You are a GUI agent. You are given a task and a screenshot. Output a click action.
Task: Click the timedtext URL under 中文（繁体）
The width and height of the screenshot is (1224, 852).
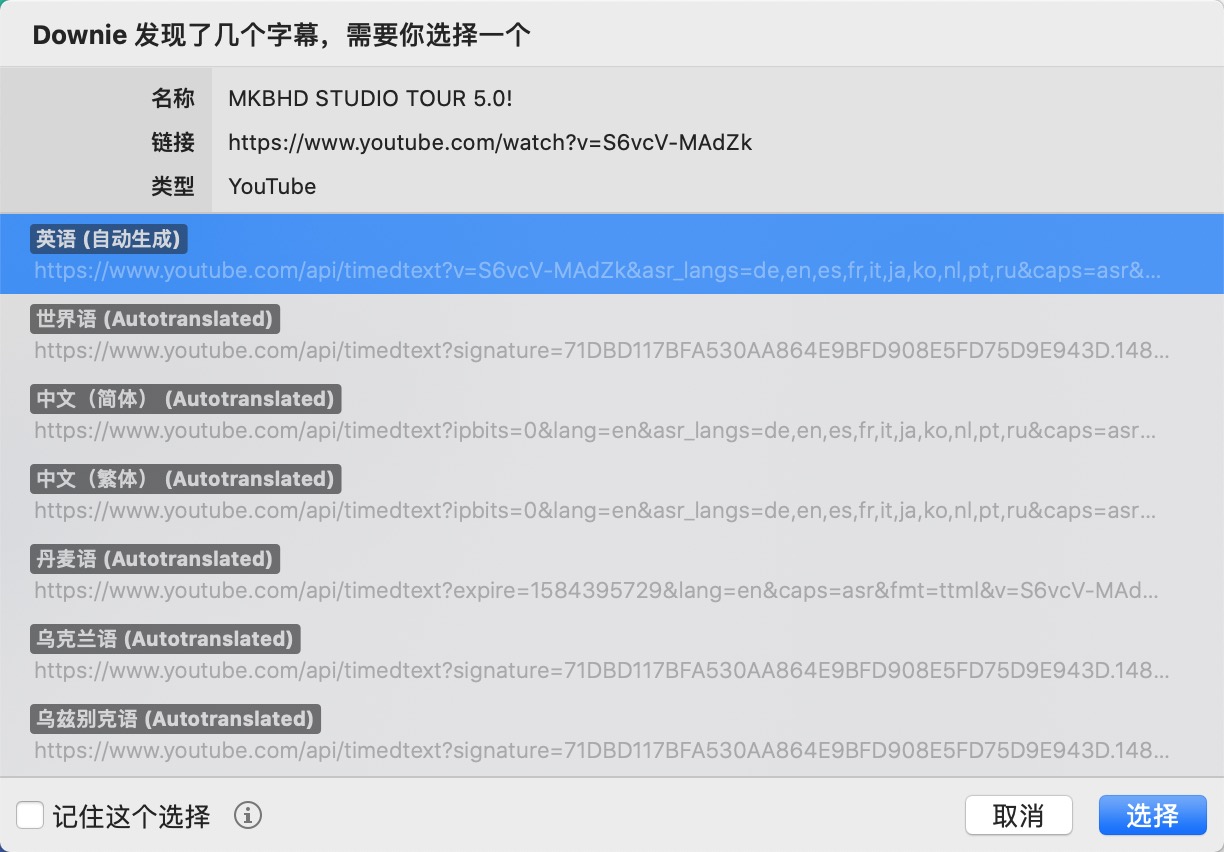pyautogui.click(x=597, y=510)
